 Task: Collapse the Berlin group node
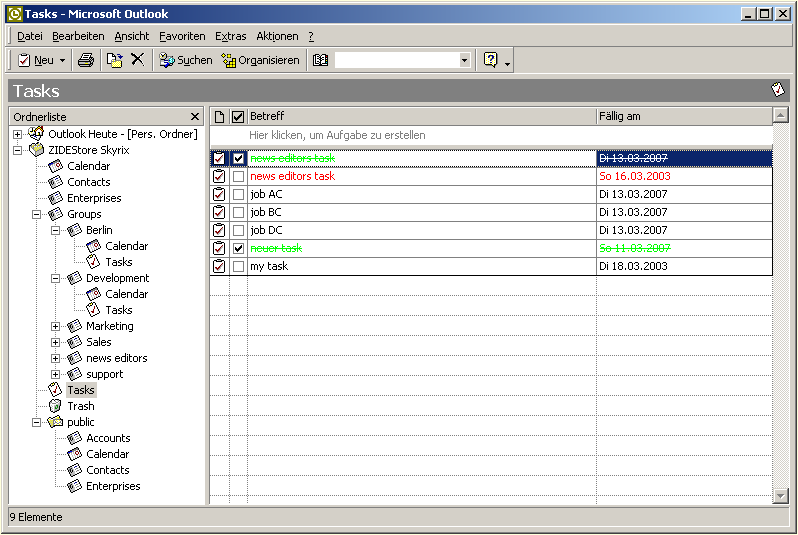[x=55, y=230]
